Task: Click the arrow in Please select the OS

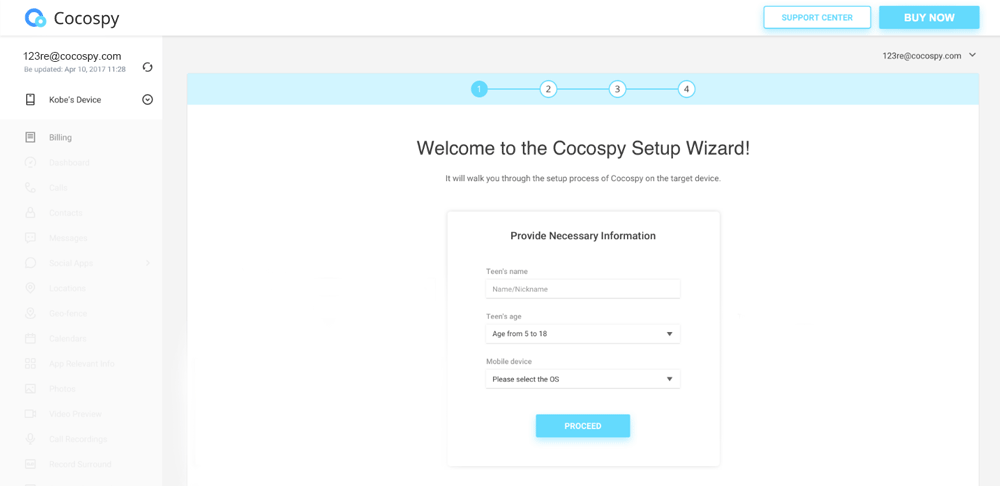Action: [669, 379]
